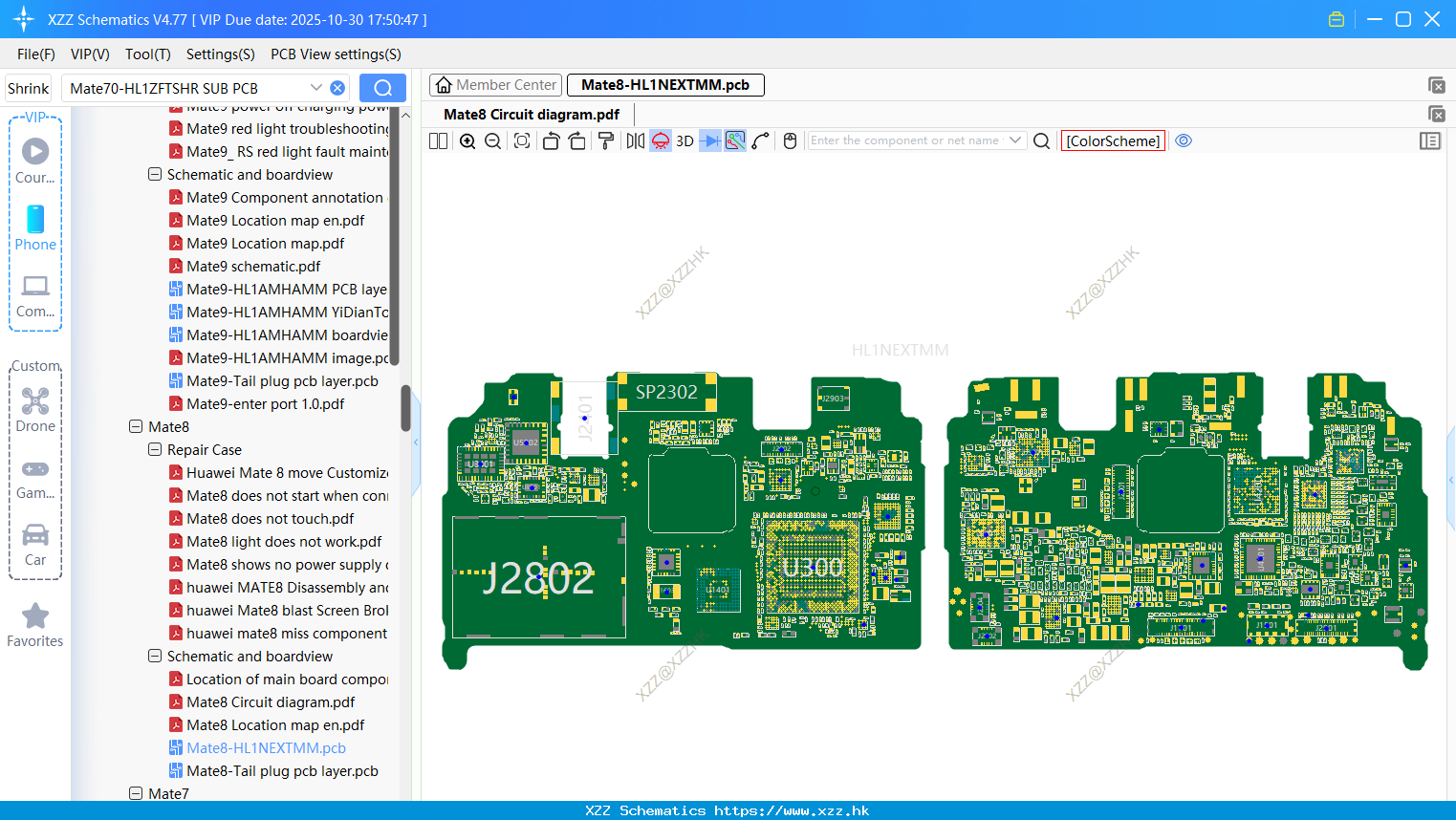Open component name search dropdown arrow
Screen dimensions: 1456x820
tap(1015, 140)
